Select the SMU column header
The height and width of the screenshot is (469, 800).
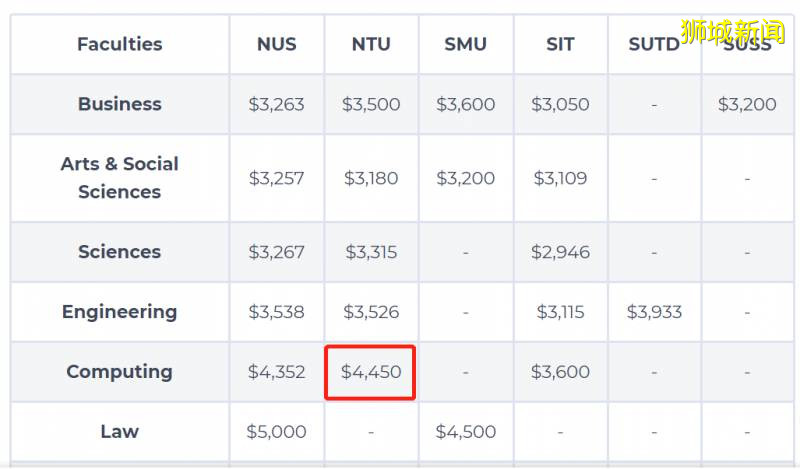point(465,44)
